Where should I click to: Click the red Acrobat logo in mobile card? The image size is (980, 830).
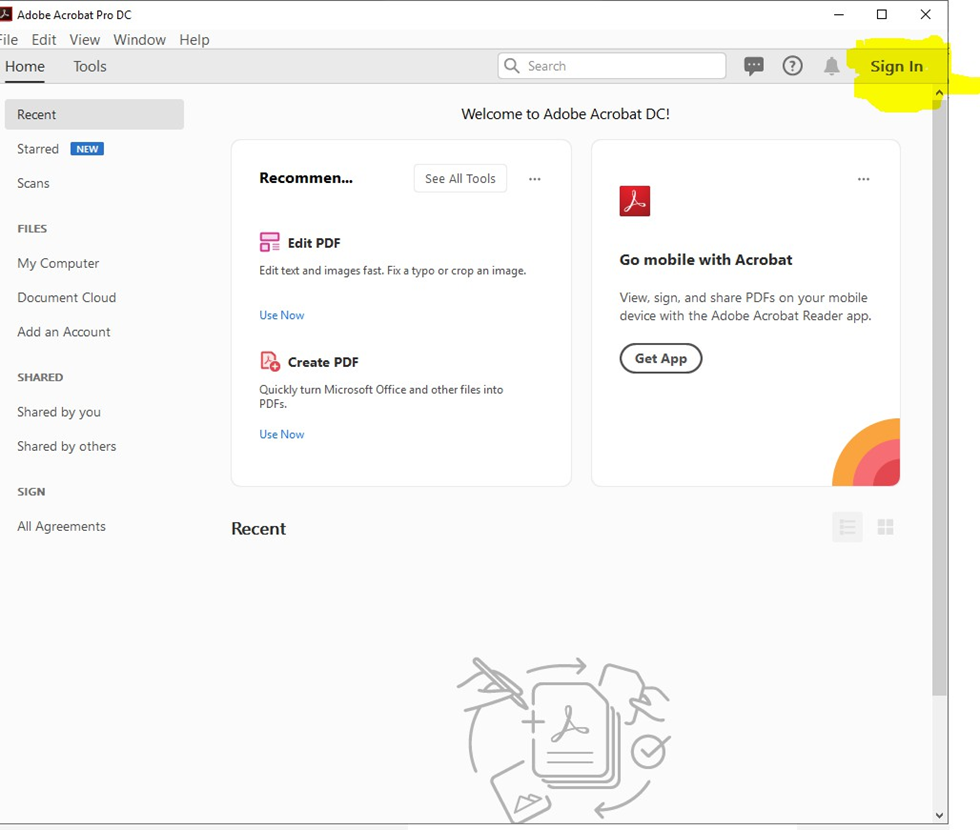click(x=634, y=201)
